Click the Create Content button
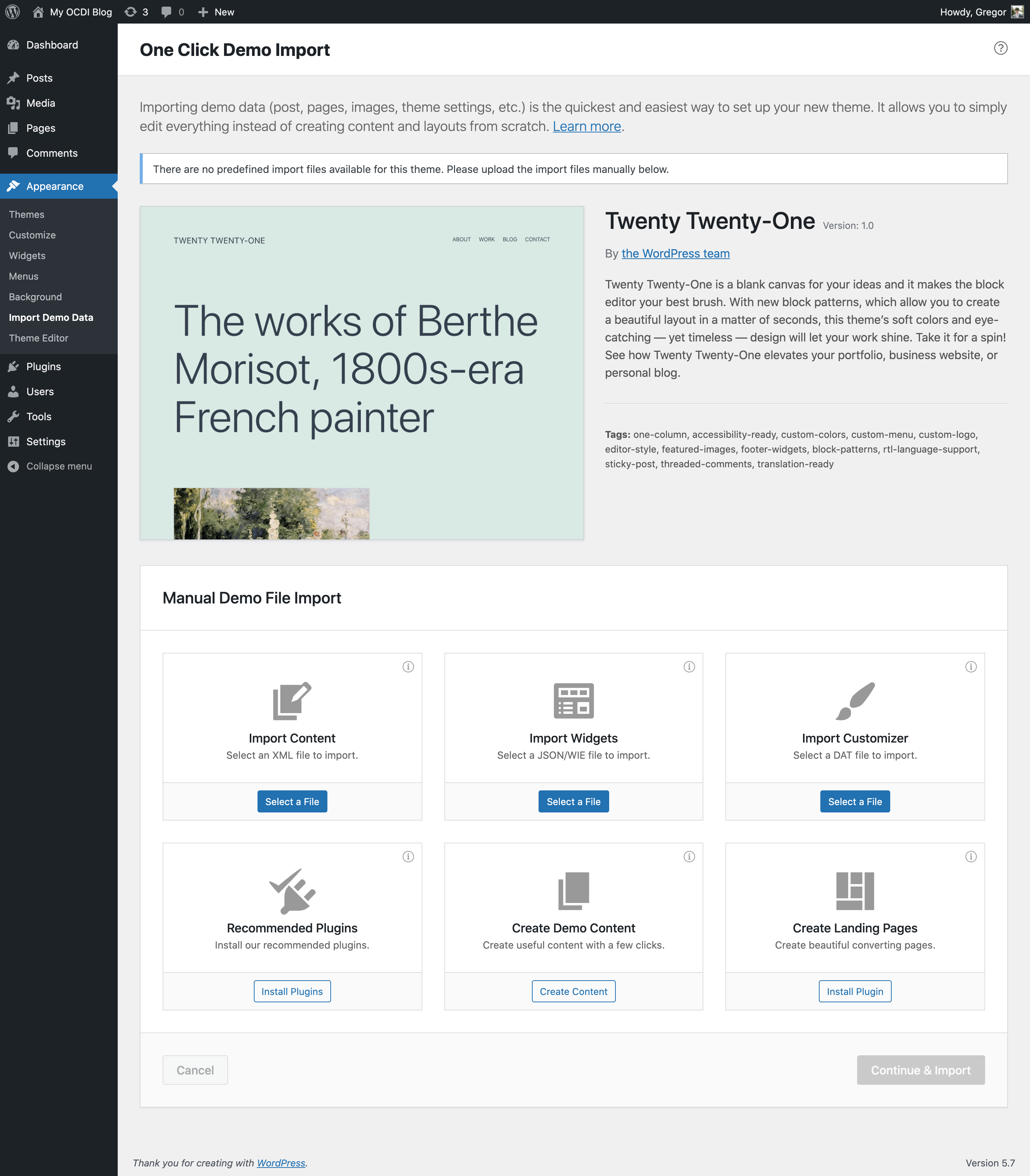Image resolution: width=1030 pixels, height=1176 pixels. pyautogui.click(x=573, y=992)
